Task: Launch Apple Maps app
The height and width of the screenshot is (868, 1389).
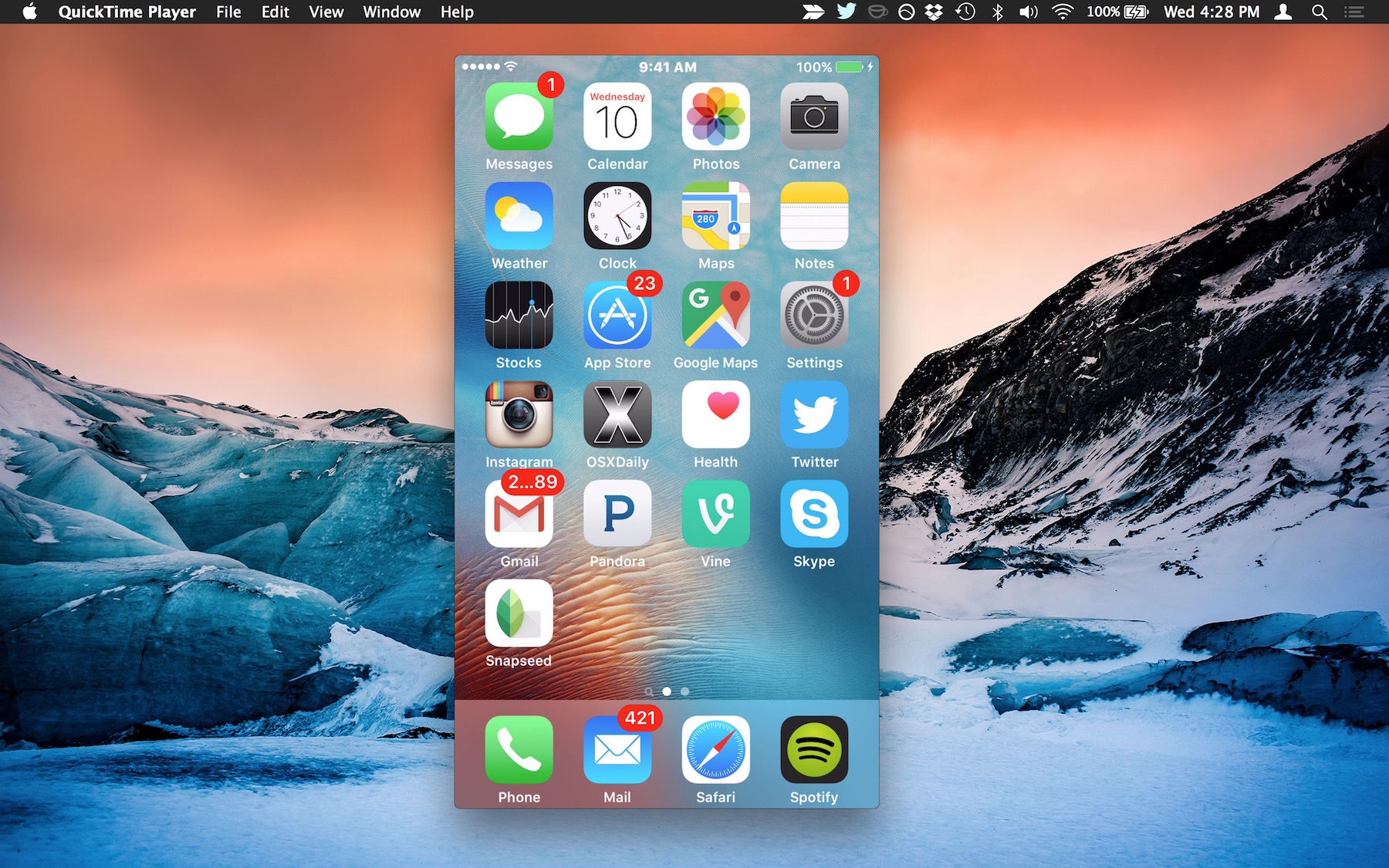Action: [x=716, y=216]
